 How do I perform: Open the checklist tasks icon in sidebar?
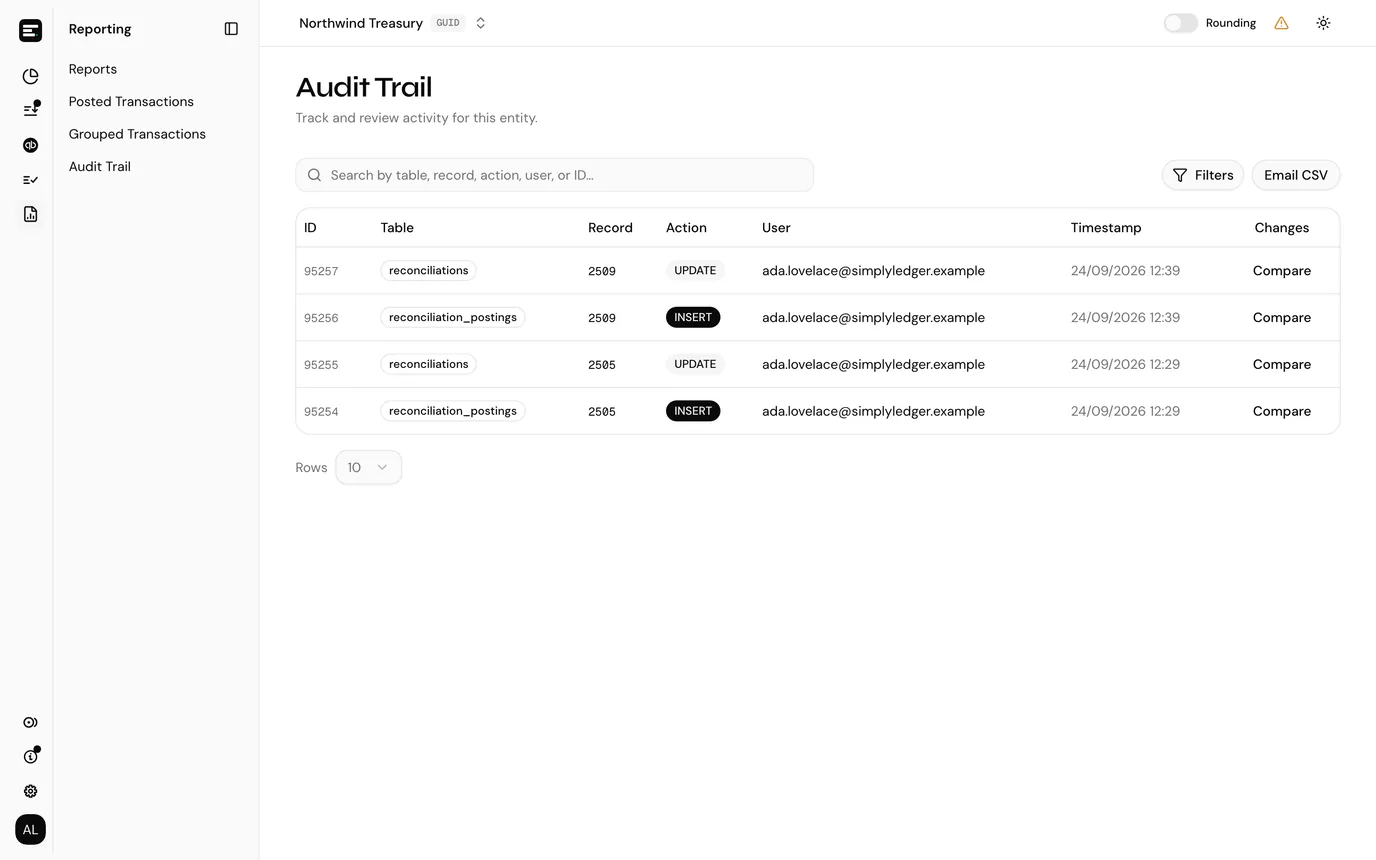(x=30, y=180)
